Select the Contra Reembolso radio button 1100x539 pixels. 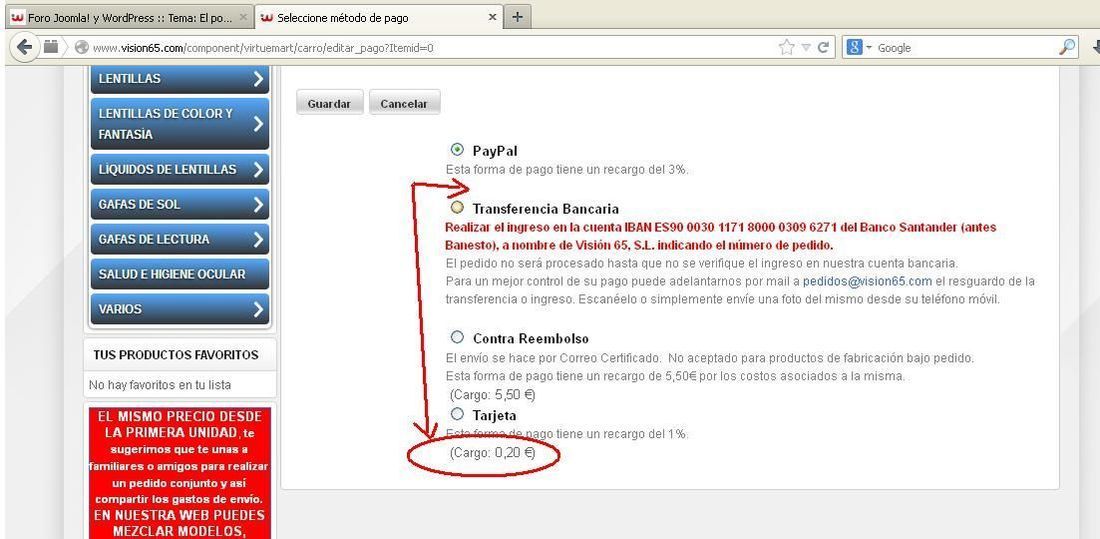(x=457, y=337)
